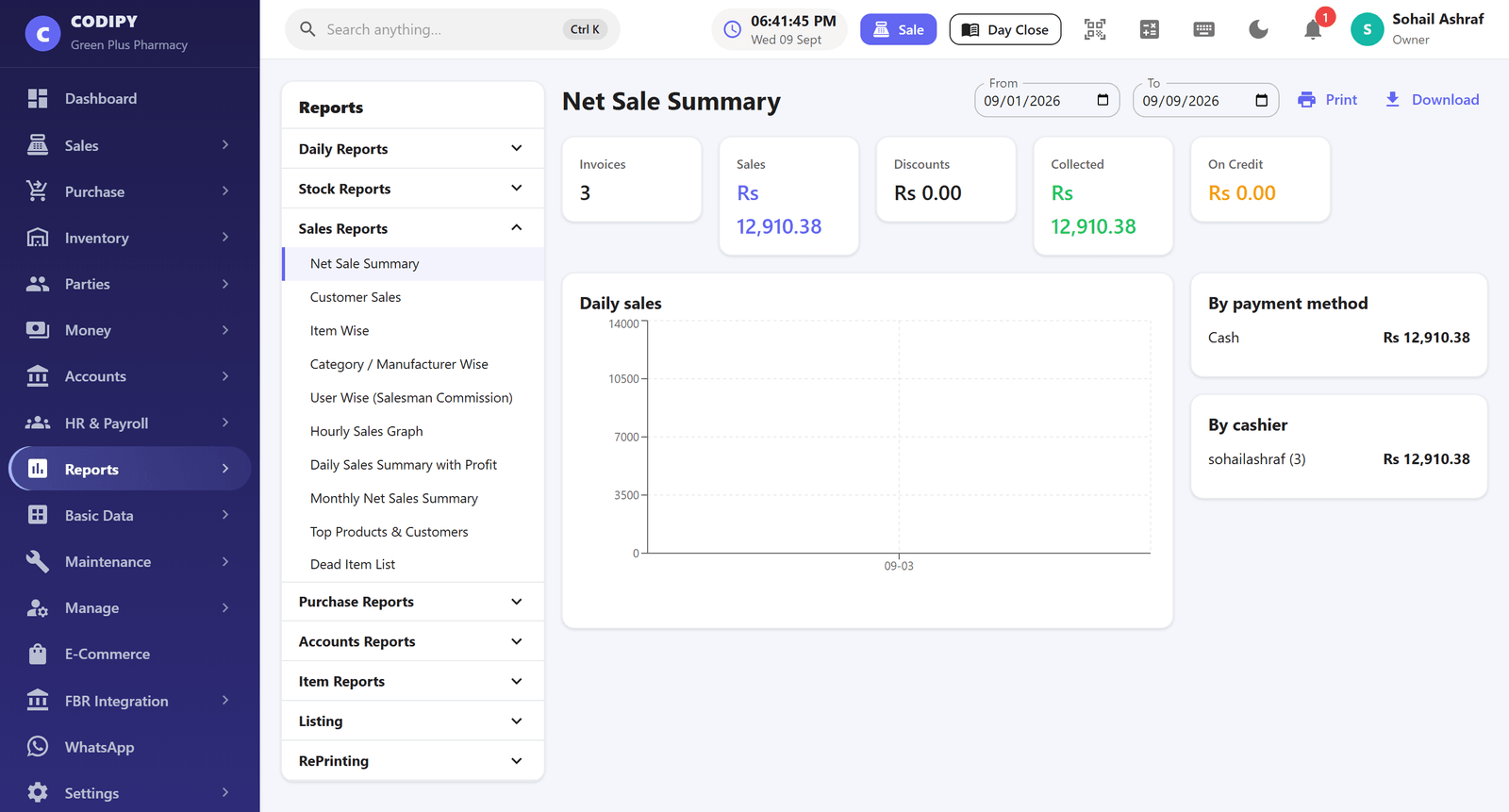Click the CODIPY logo icon
Screen dimensions: 1509x812
point(42,33)
